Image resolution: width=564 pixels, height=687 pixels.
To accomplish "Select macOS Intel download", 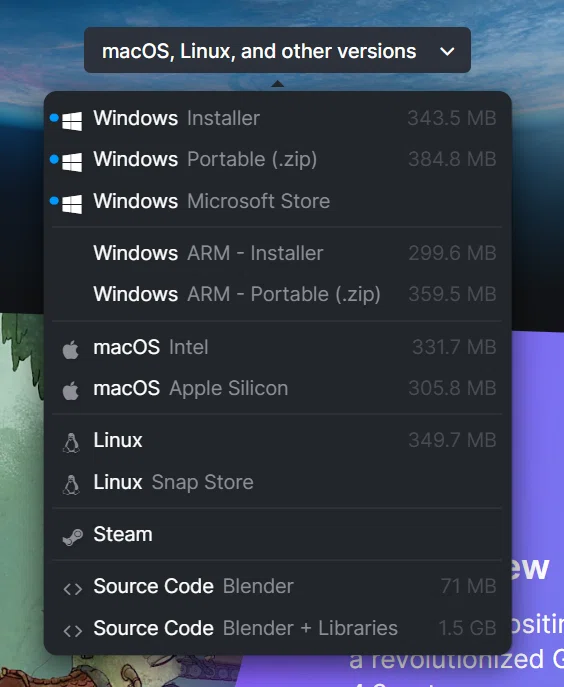I will (x=277, y=347).
